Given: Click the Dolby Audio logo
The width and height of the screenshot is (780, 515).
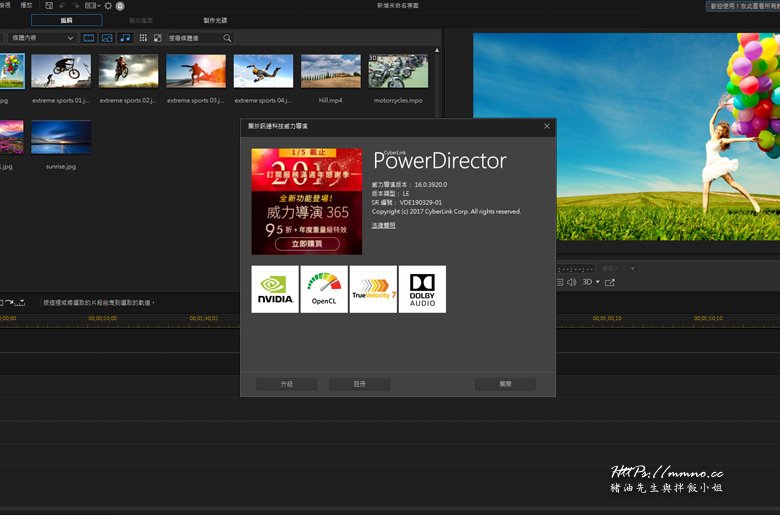Looking at the screenshot, I should pos(422,289).
